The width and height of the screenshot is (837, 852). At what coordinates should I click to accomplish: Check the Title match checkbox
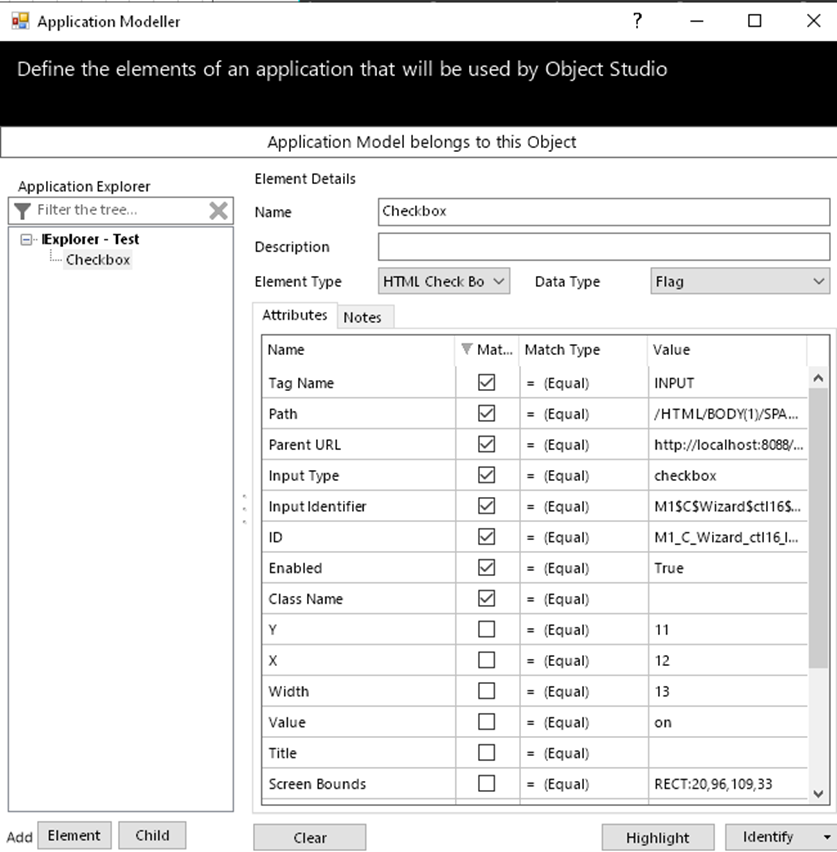(x=486, y=753)
